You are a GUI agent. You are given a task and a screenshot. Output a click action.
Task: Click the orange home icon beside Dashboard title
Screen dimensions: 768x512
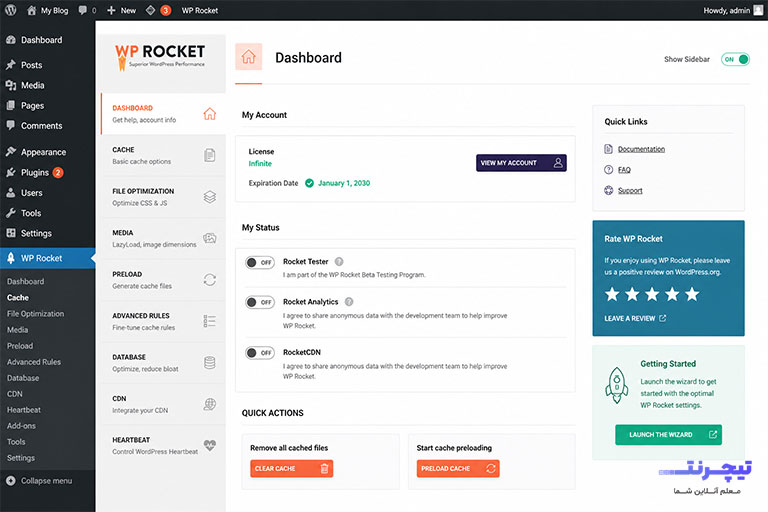tap(248, 57)
